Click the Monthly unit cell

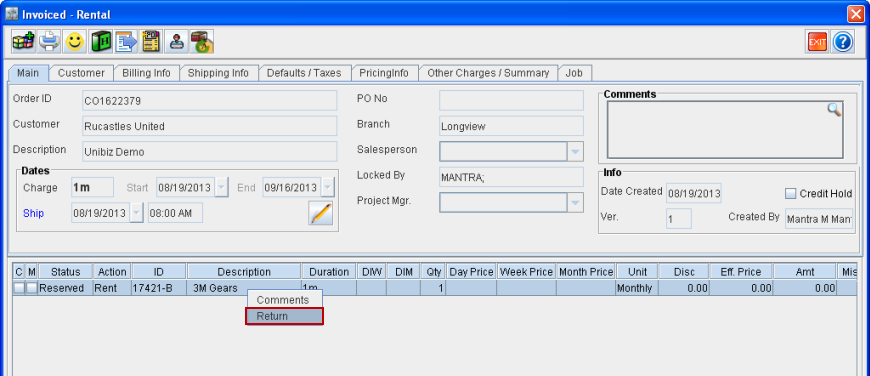point(637,288)
